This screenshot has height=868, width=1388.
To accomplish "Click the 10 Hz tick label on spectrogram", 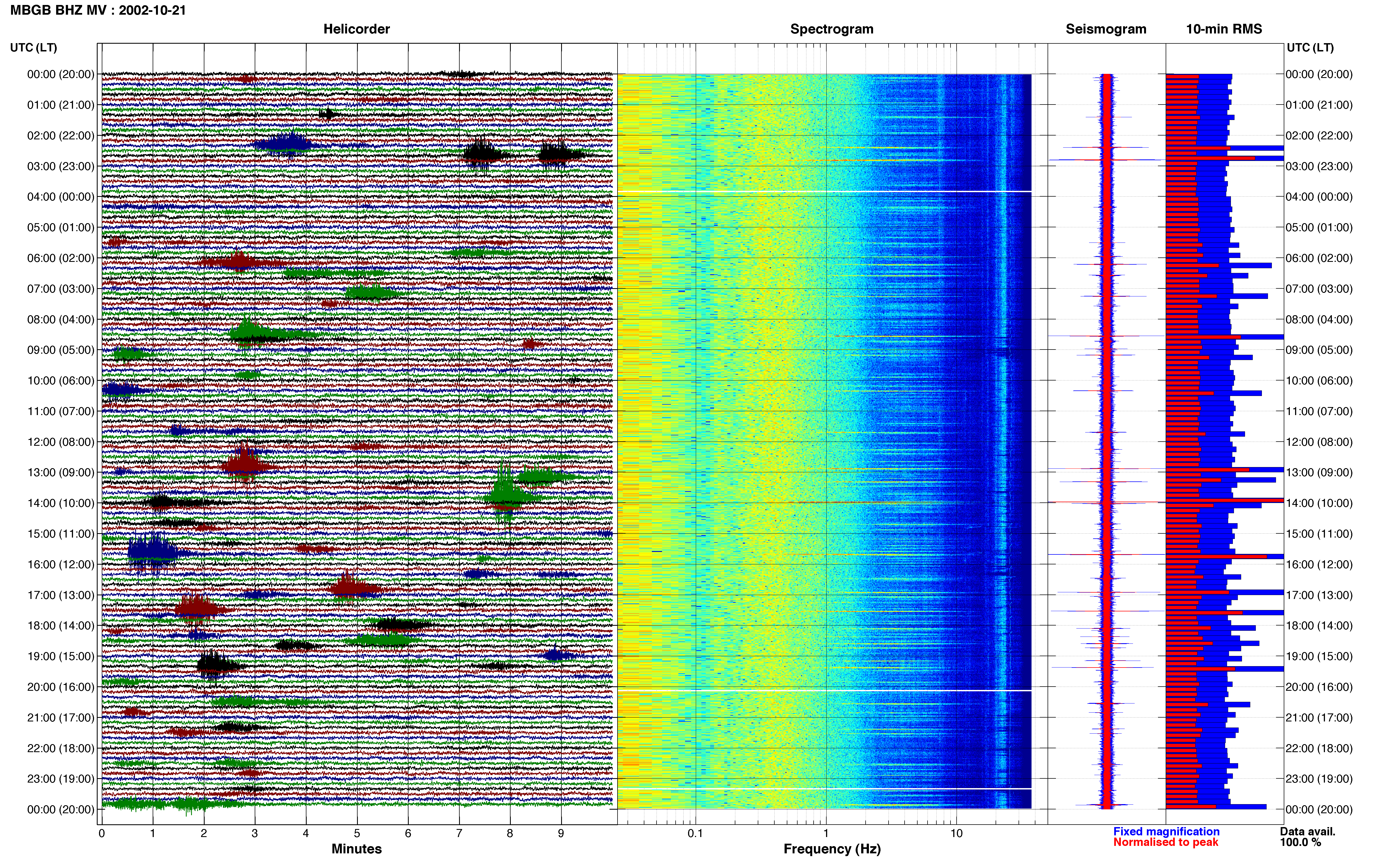I will 956,833.
